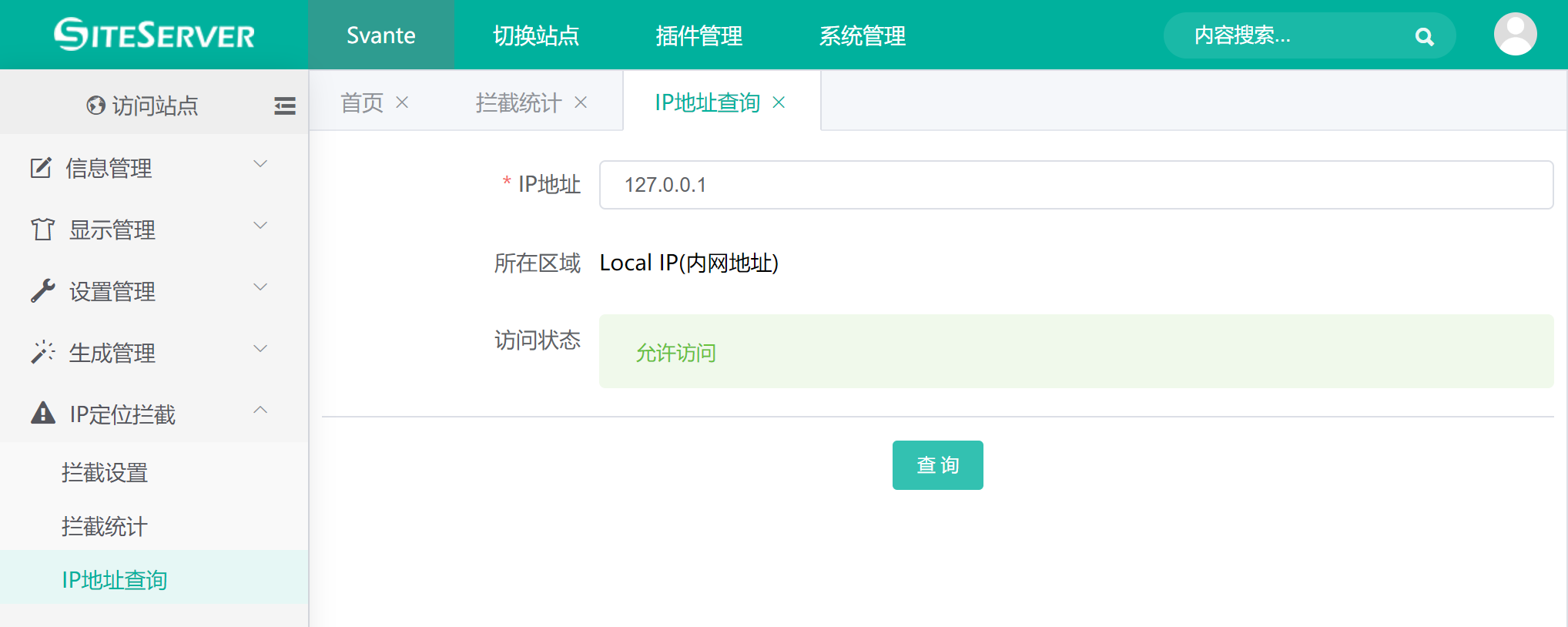The image size is (1568, 627).
Task: Switch to the 拦截统计 tab
Action: [518, 102]
